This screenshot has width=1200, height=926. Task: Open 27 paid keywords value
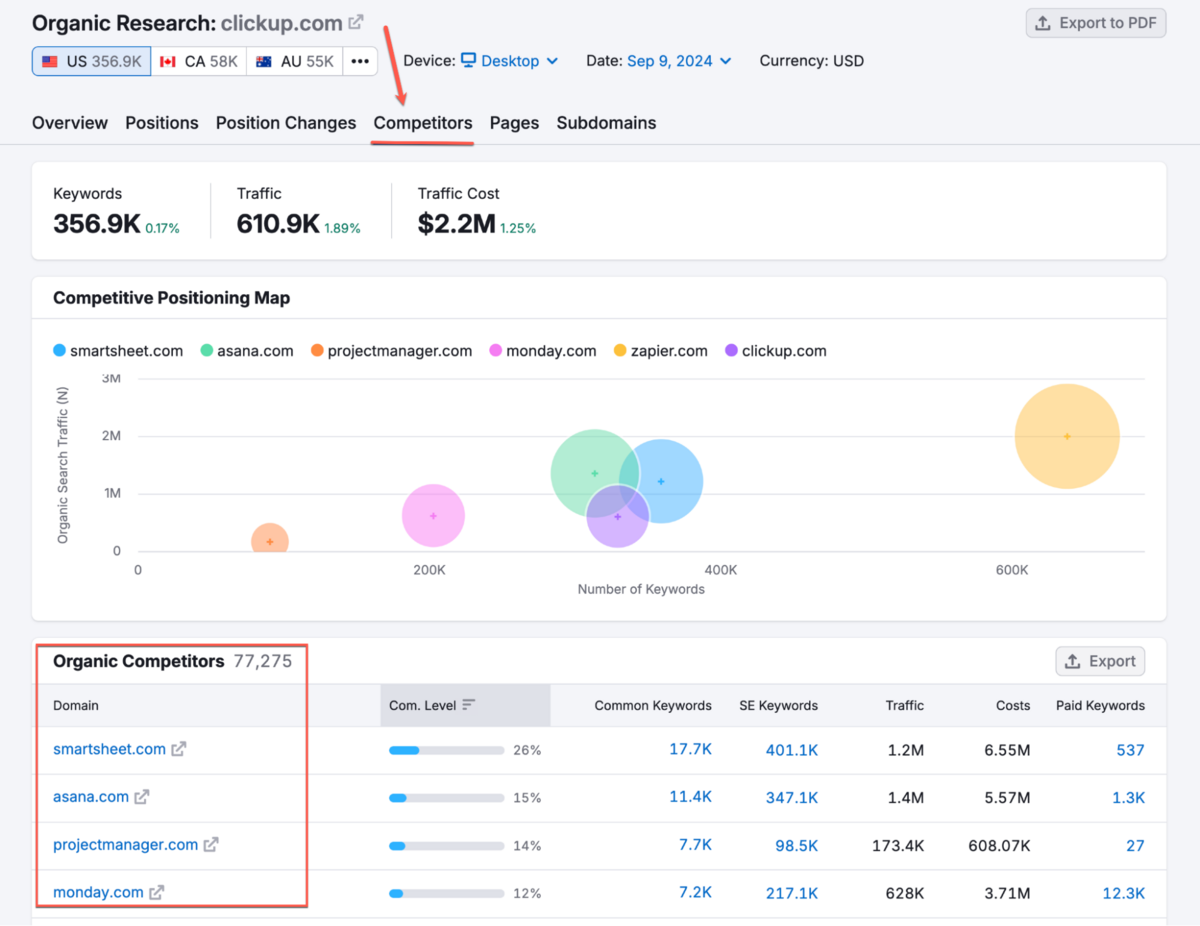point(1136,845)
